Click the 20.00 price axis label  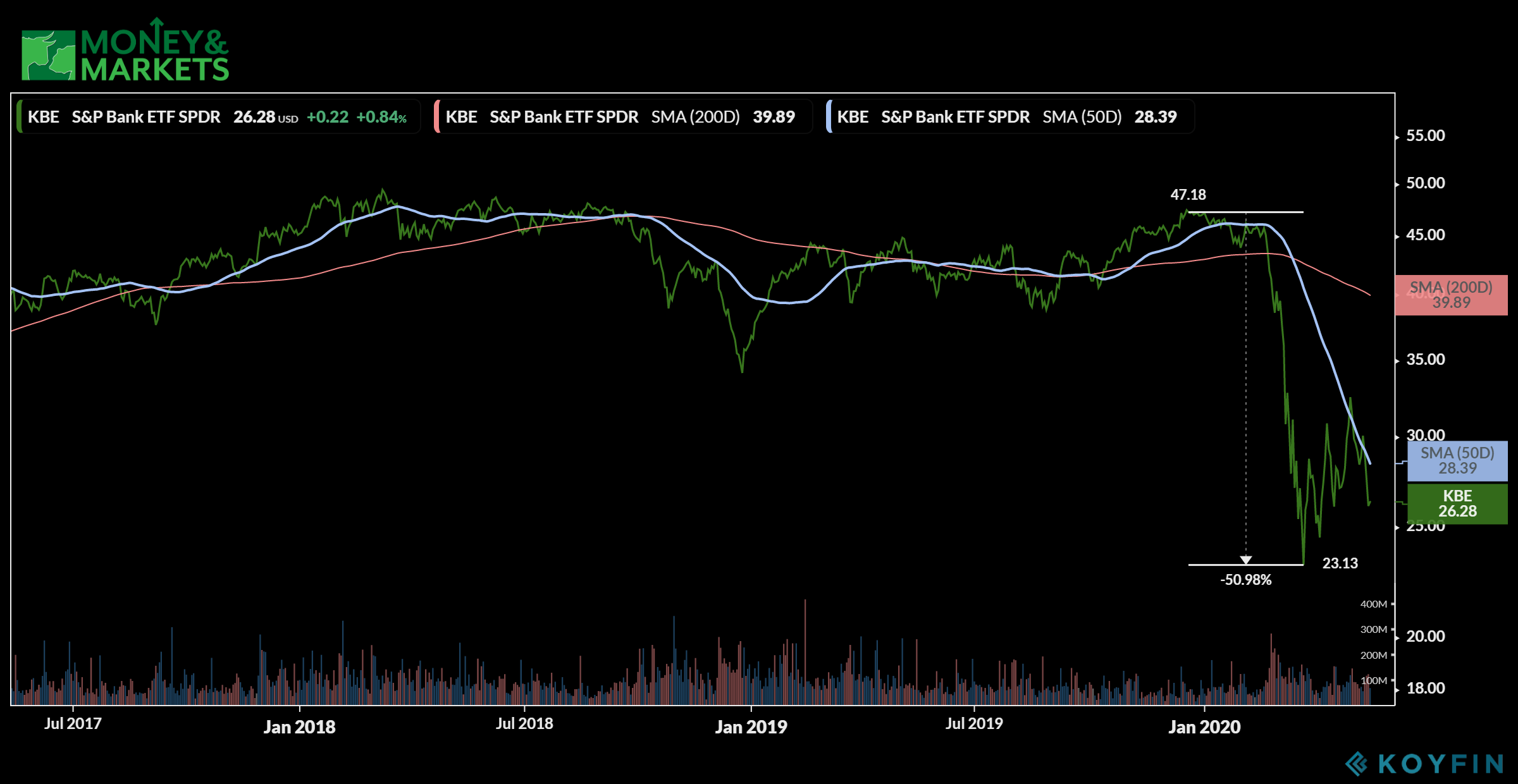pyautogui.click(x=1425, y=637)
